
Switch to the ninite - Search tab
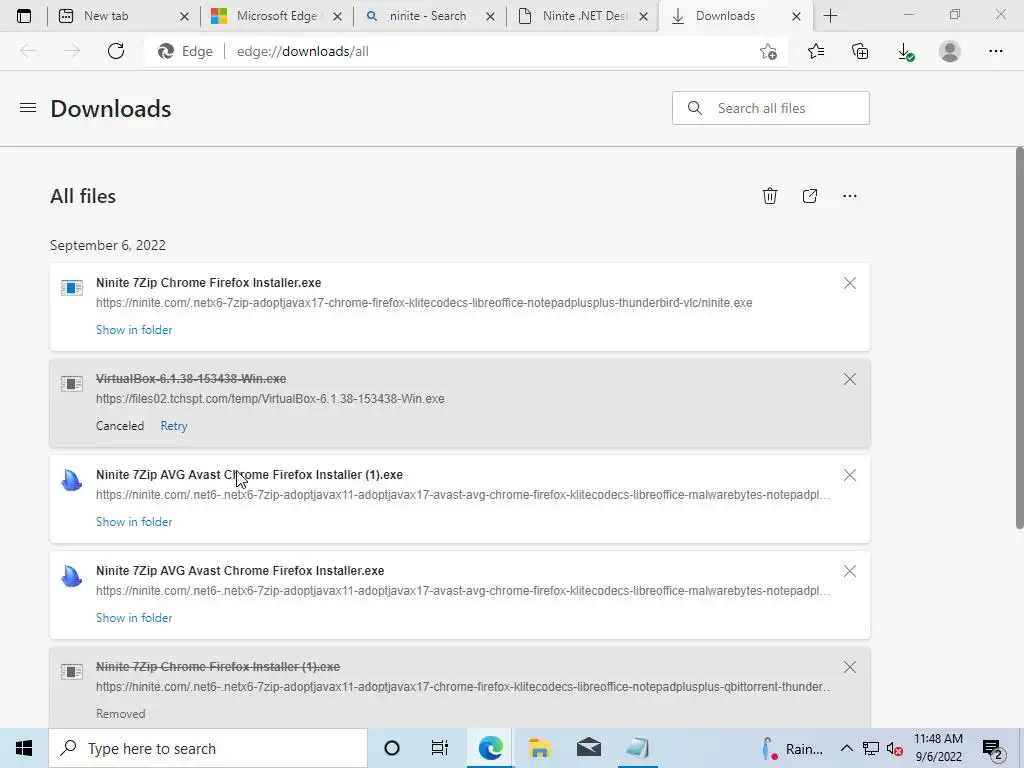click(x=428, y=16)
